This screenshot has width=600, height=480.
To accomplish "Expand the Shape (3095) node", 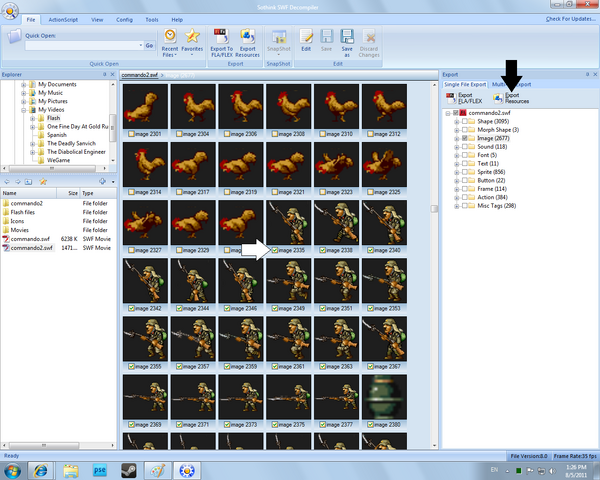I will pyautogui.click(x=457, y=122).
